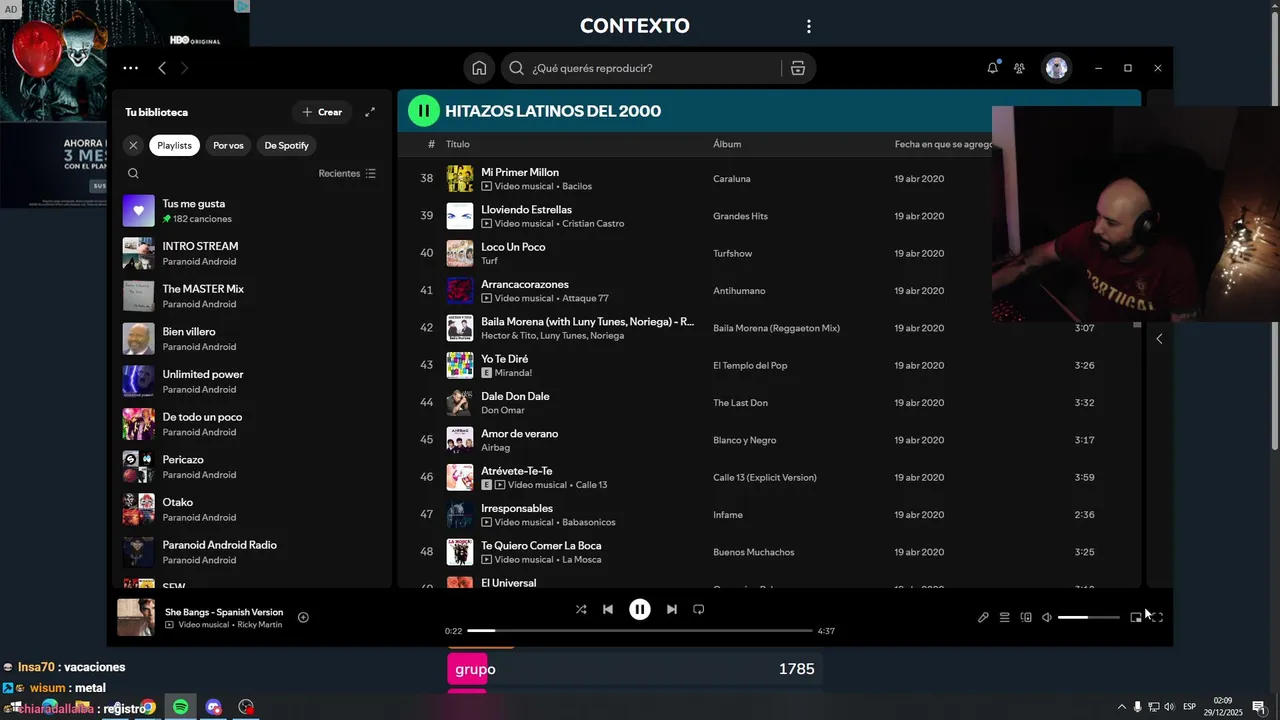
Task: Collapse the right side panel chevron
Action: coord(1159,338)
